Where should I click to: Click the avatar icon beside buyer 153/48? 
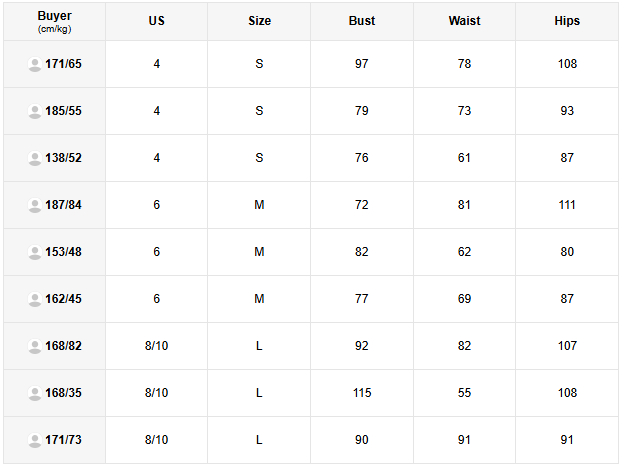click(x=35, y=252)
